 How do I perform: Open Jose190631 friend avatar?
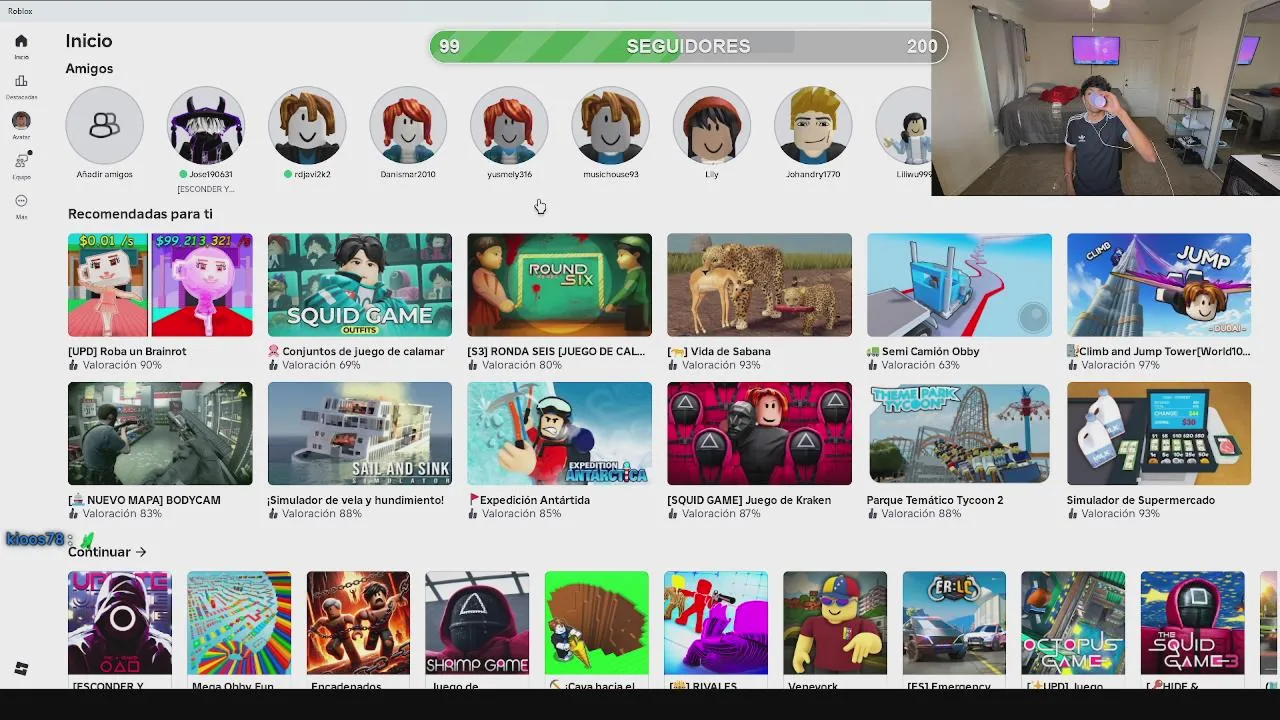click(x=206, y=125)
